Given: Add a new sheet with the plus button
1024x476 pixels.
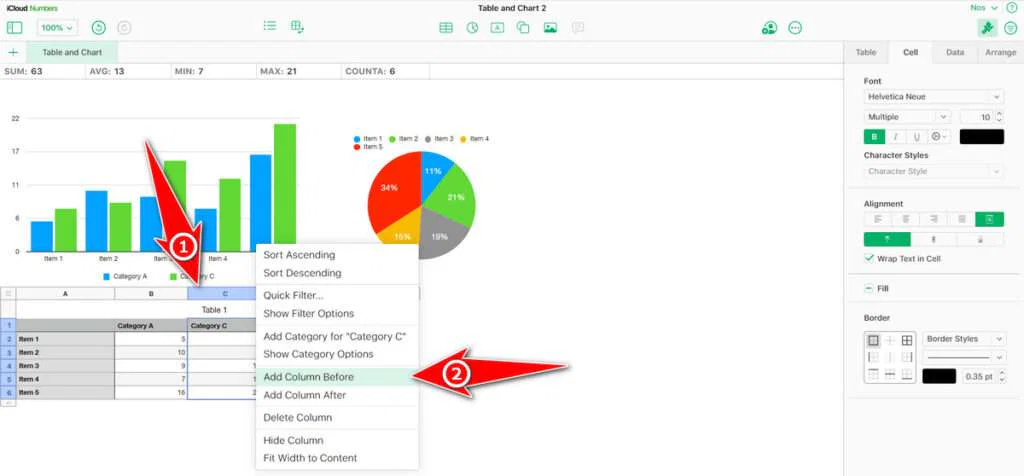Looking at the screenshot, I should [13, 52].
